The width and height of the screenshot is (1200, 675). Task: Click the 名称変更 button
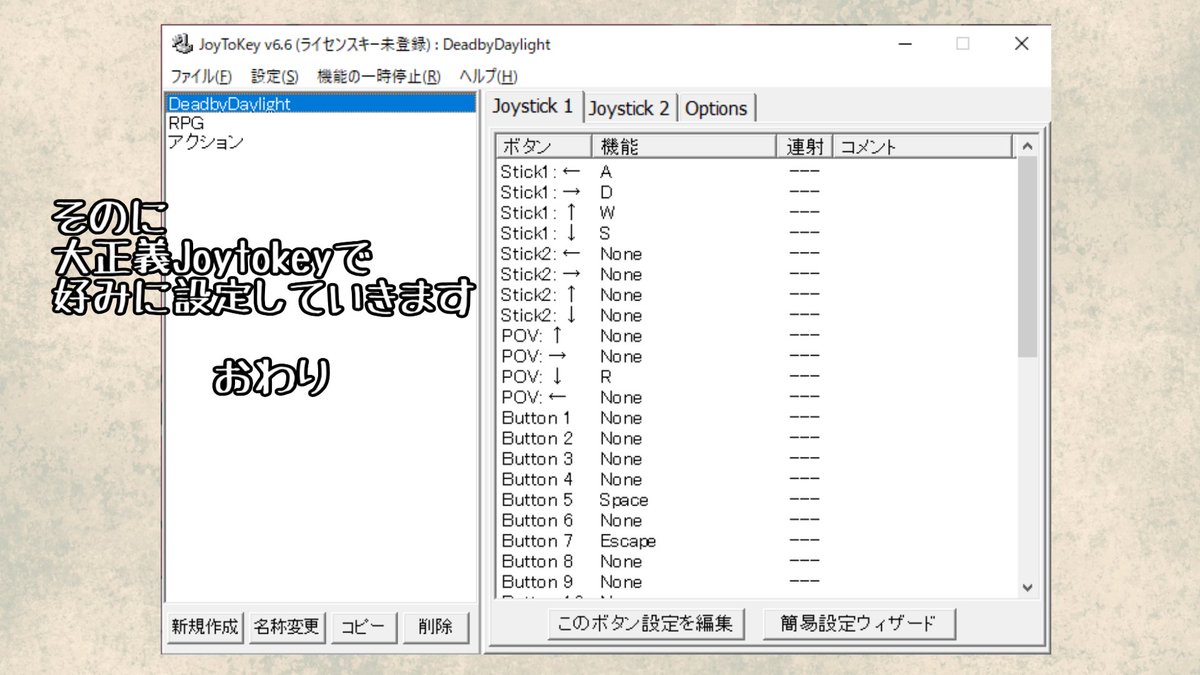pyautogui.click(x=286, y=627)
